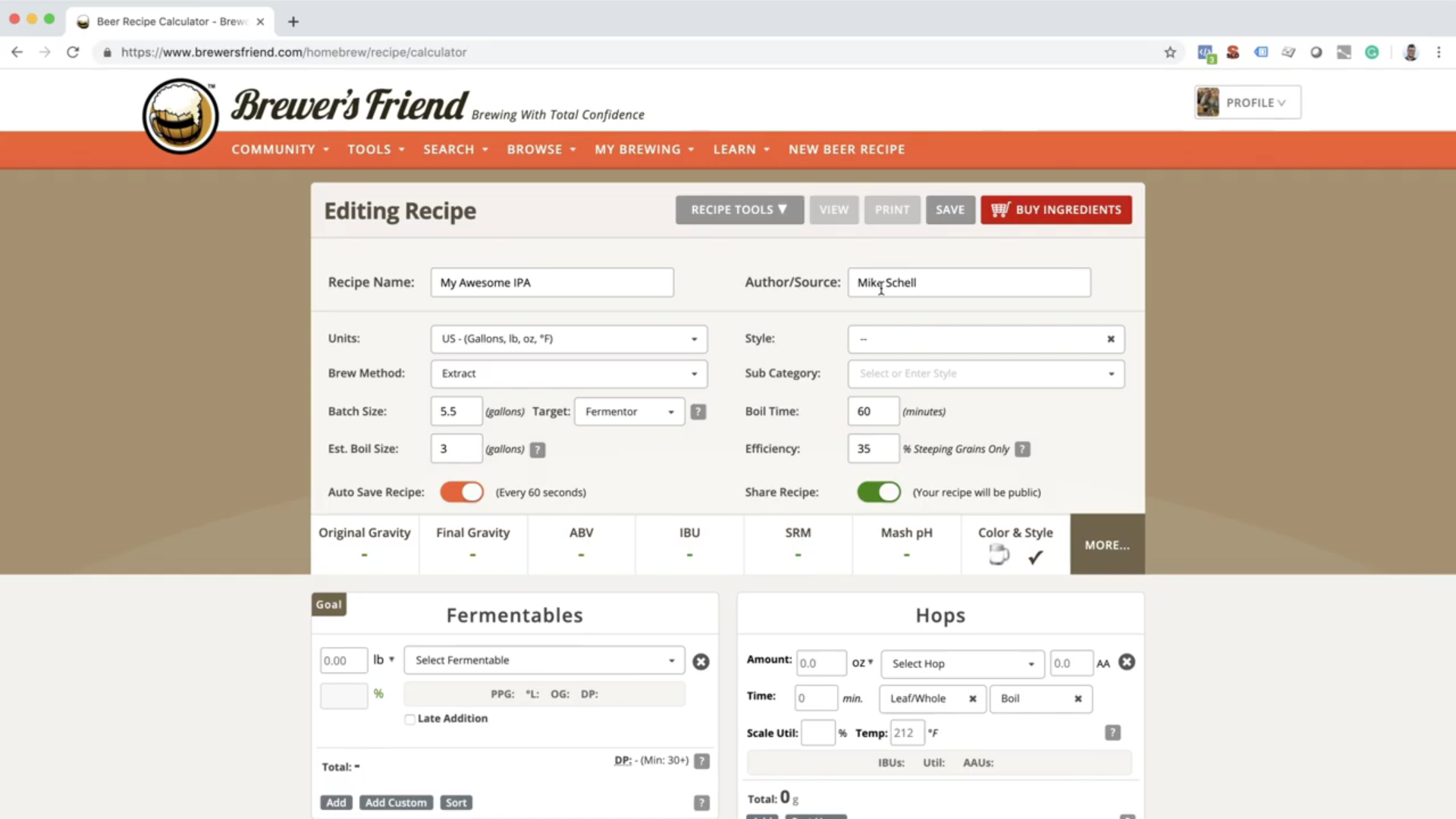Go back in browser history
The width and height of the screenshot is (1456, 819).
(17, 52)
